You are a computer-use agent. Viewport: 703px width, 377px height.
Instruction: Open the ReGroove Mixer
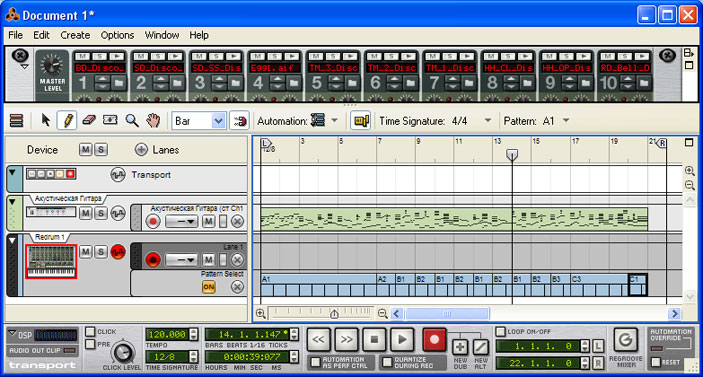(x=625, y=340)
